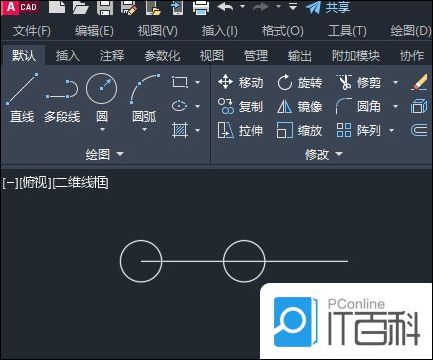The height and width of the screenshot is (360, 433).
Task: Open the 绘图(D) menu
Action: click(x=411, y=31)
